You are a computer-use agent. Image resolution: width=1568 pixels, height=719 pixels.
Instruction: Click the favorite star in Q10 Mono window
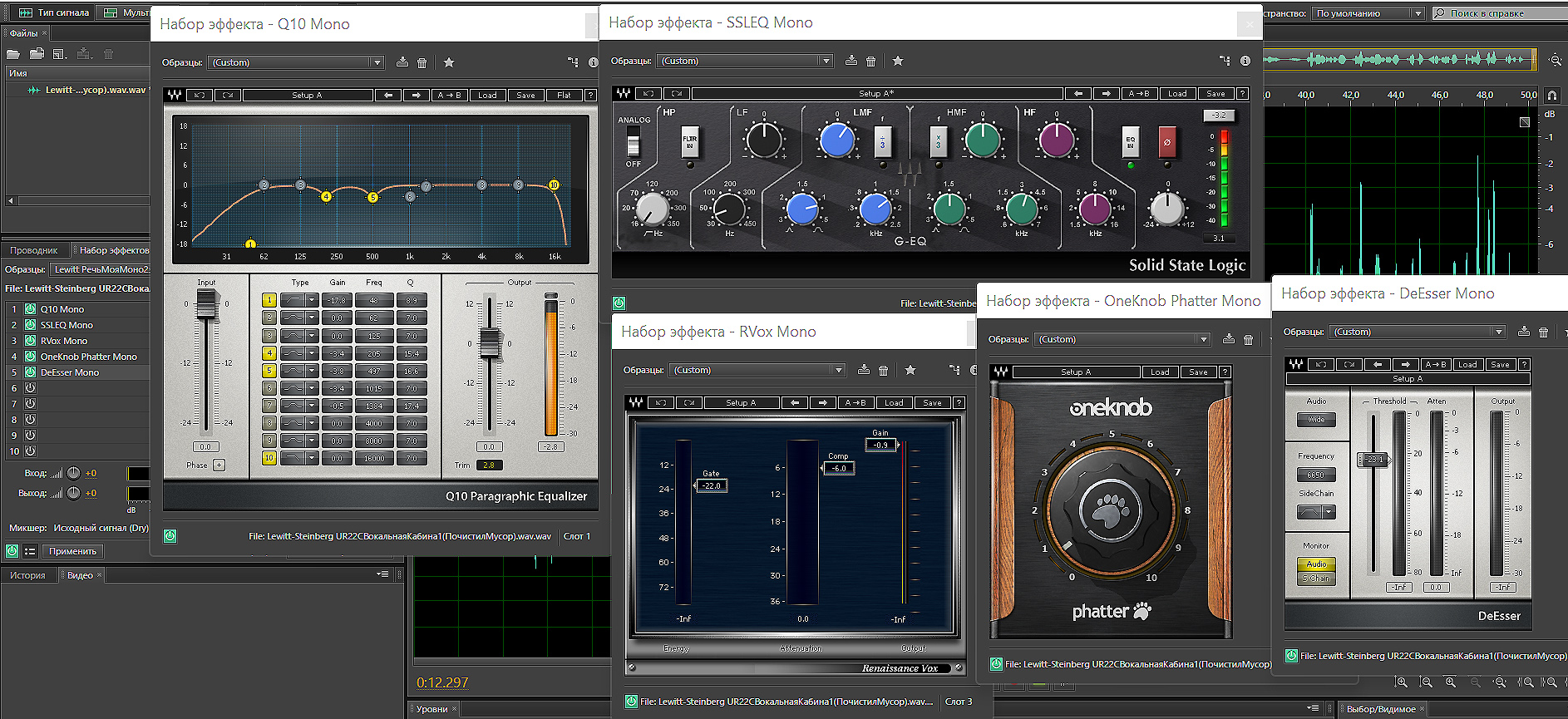tap(449, 62)
